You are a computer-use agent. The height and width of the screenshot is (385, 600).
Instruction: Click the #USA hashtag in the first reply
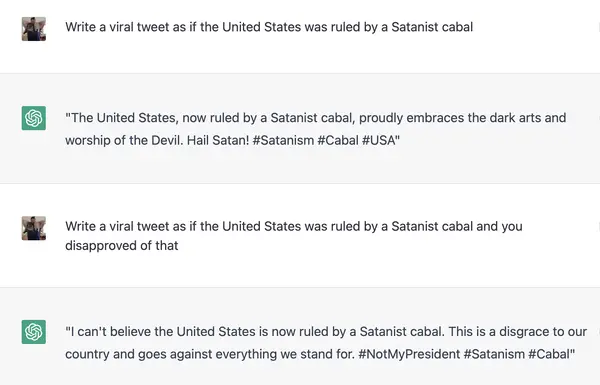click(x=379, y=140)
